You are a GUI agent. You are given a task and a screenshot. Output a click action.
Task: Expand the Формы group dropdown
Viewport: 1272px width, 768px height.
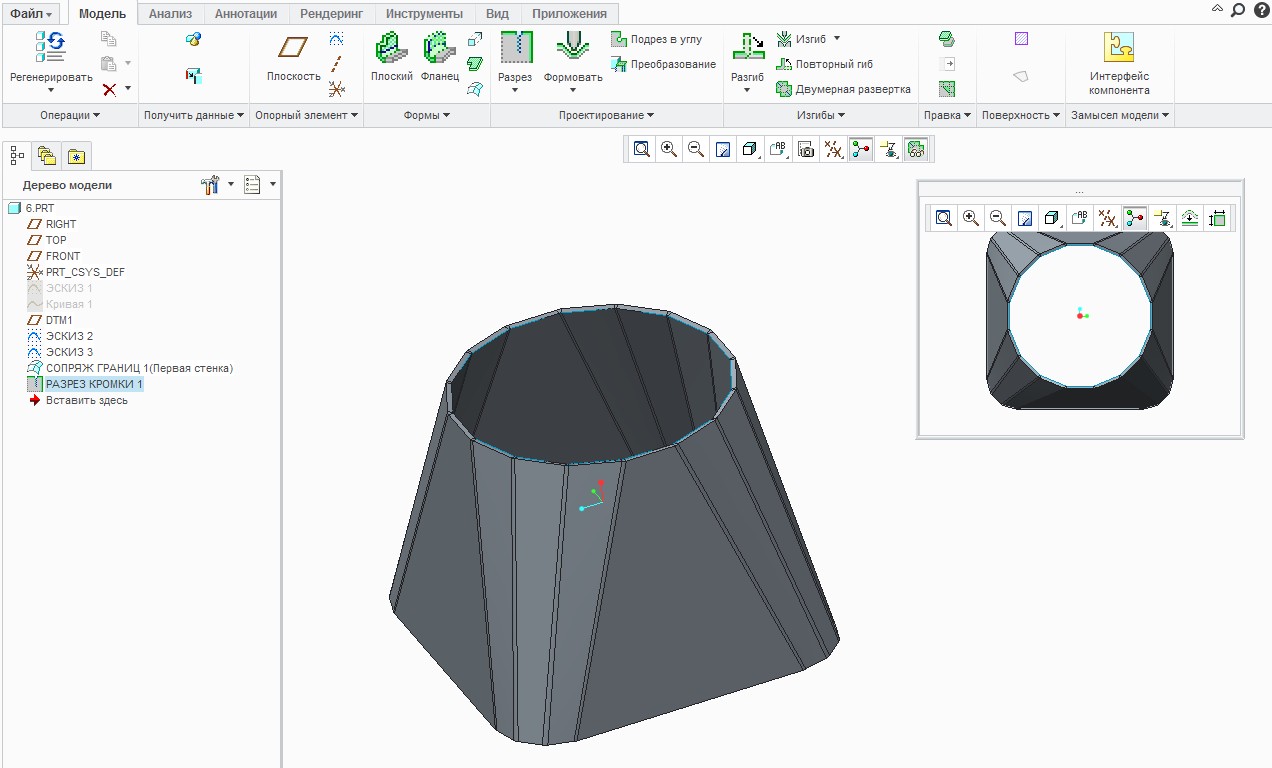pos(427,116)
